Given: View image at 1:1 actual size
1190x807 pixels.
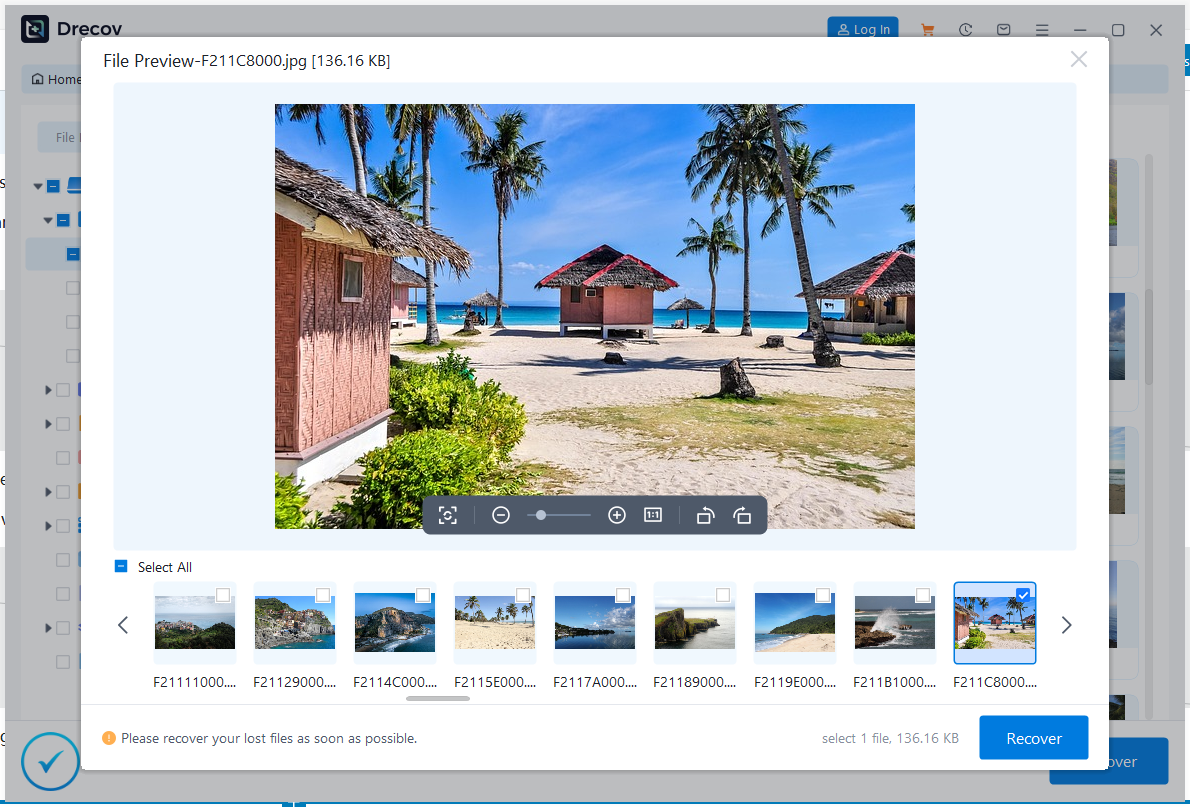Looking at the screenshot, I should 651,514.
